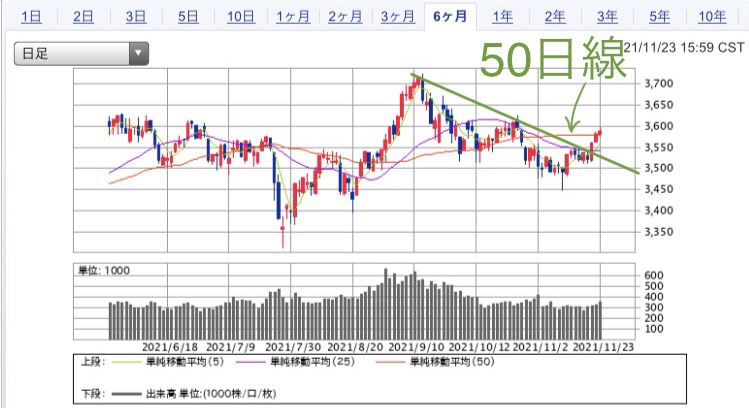Viewport: 749px width, 408px height.
Task: Click the 単純移動平均(25) legend entry
Action: pyautogui.click(x=312, y=362)
